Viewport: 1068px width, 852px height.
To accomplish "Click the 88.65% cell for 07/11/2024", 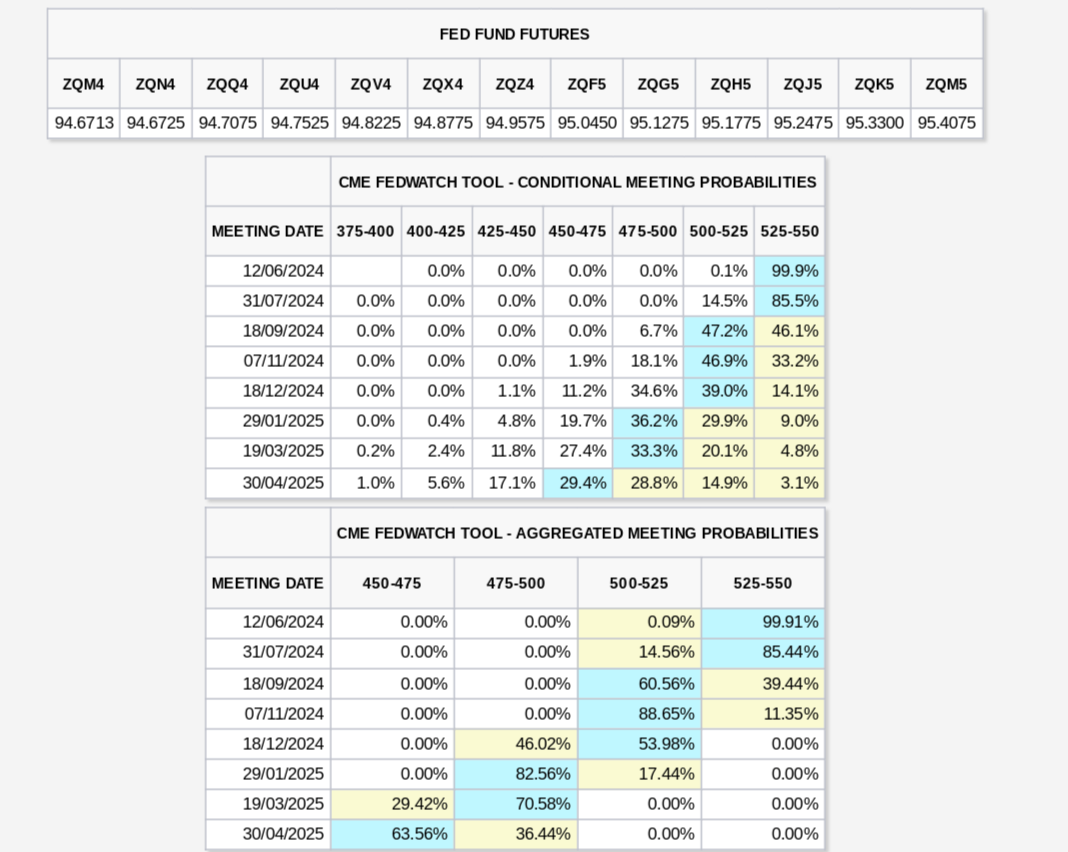I will [x=639, y=714].
